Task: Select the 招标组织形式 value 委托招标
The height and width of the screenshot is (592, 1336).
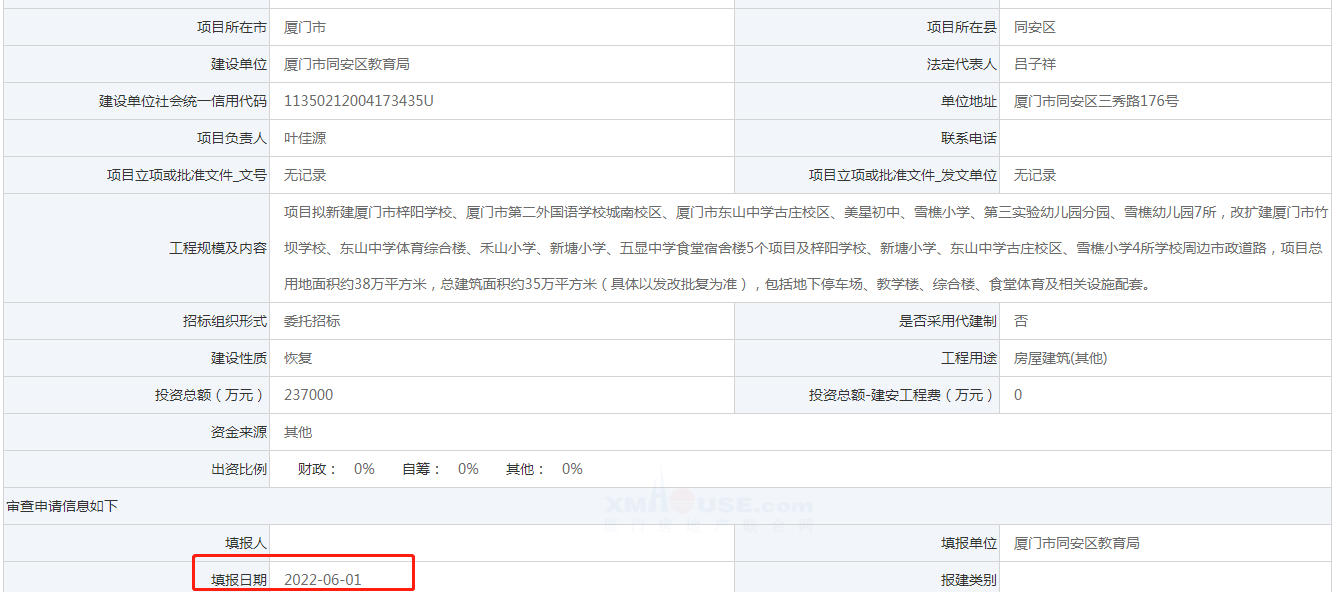Action: (x=312, y=321)
